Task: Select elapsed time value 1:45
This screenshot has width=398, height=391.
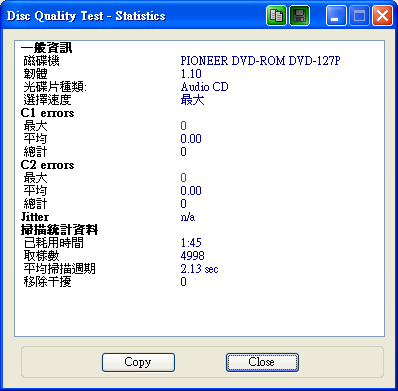Action: pos(191,243)
